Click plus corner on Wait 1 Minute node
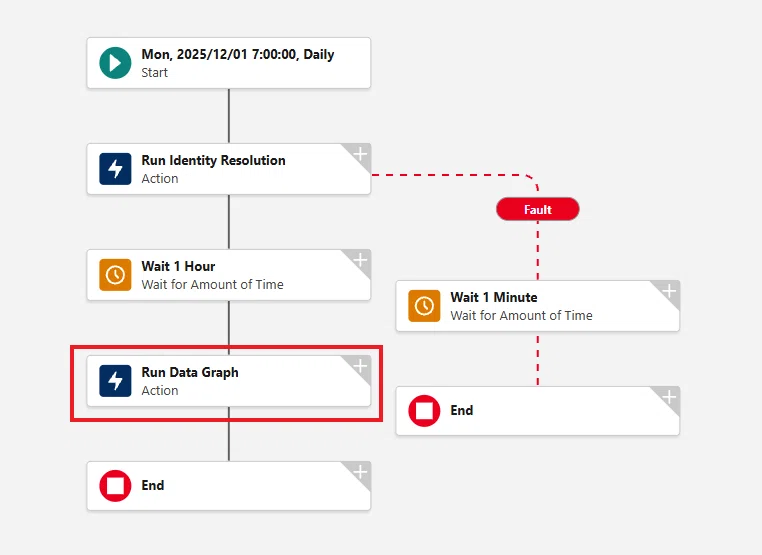Image resolution: width=762 pixels, height=555 pixels. coord(669,292)
